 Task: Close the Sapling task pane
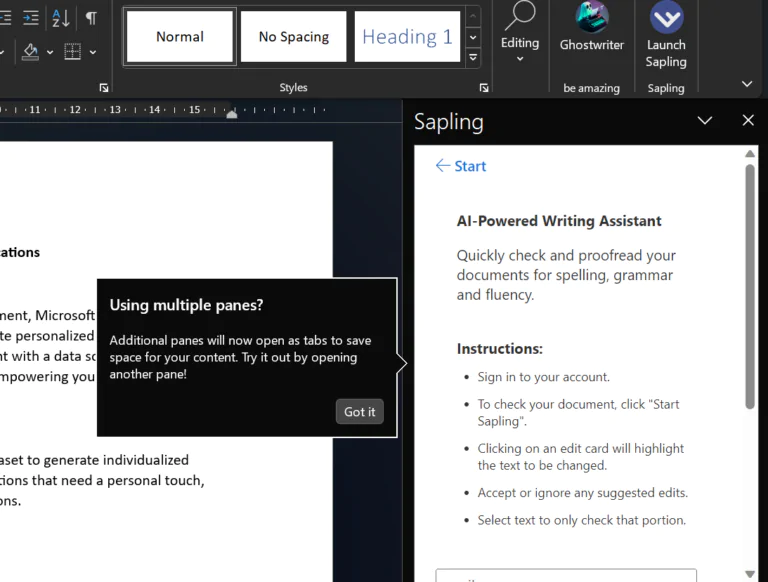click(748, 121)
